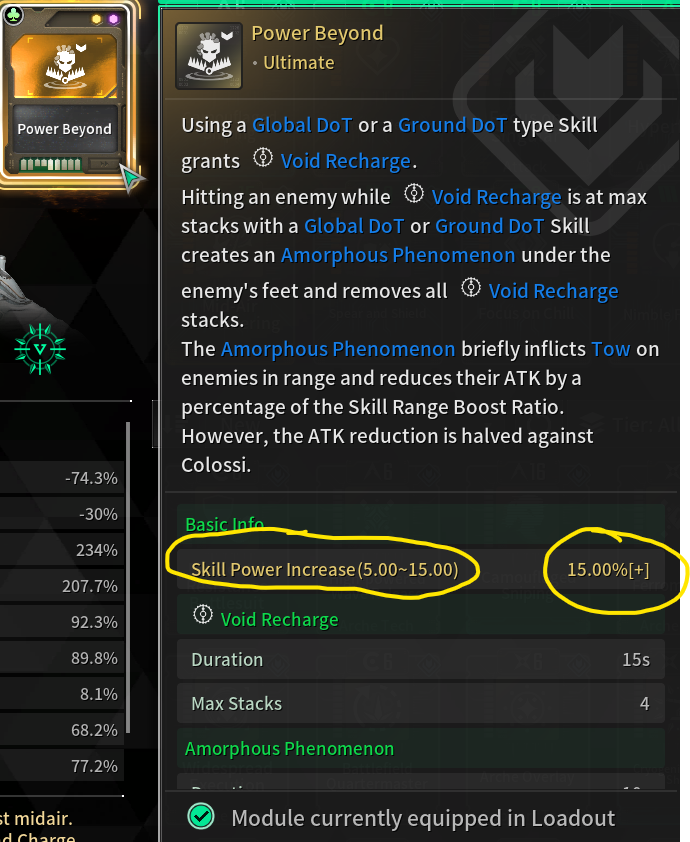
Task: Click the yellow socket dot on the module card
Action: 97,19
